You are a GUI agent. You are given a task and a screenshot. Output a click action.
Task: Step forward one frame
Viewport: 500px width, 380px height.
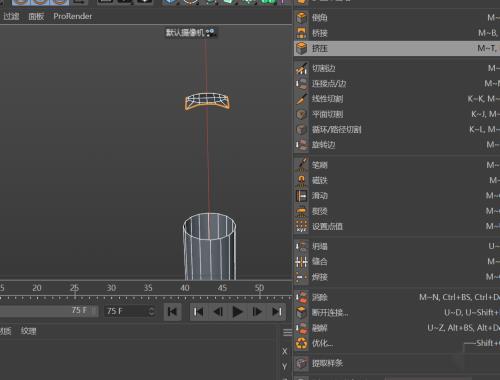257,312
